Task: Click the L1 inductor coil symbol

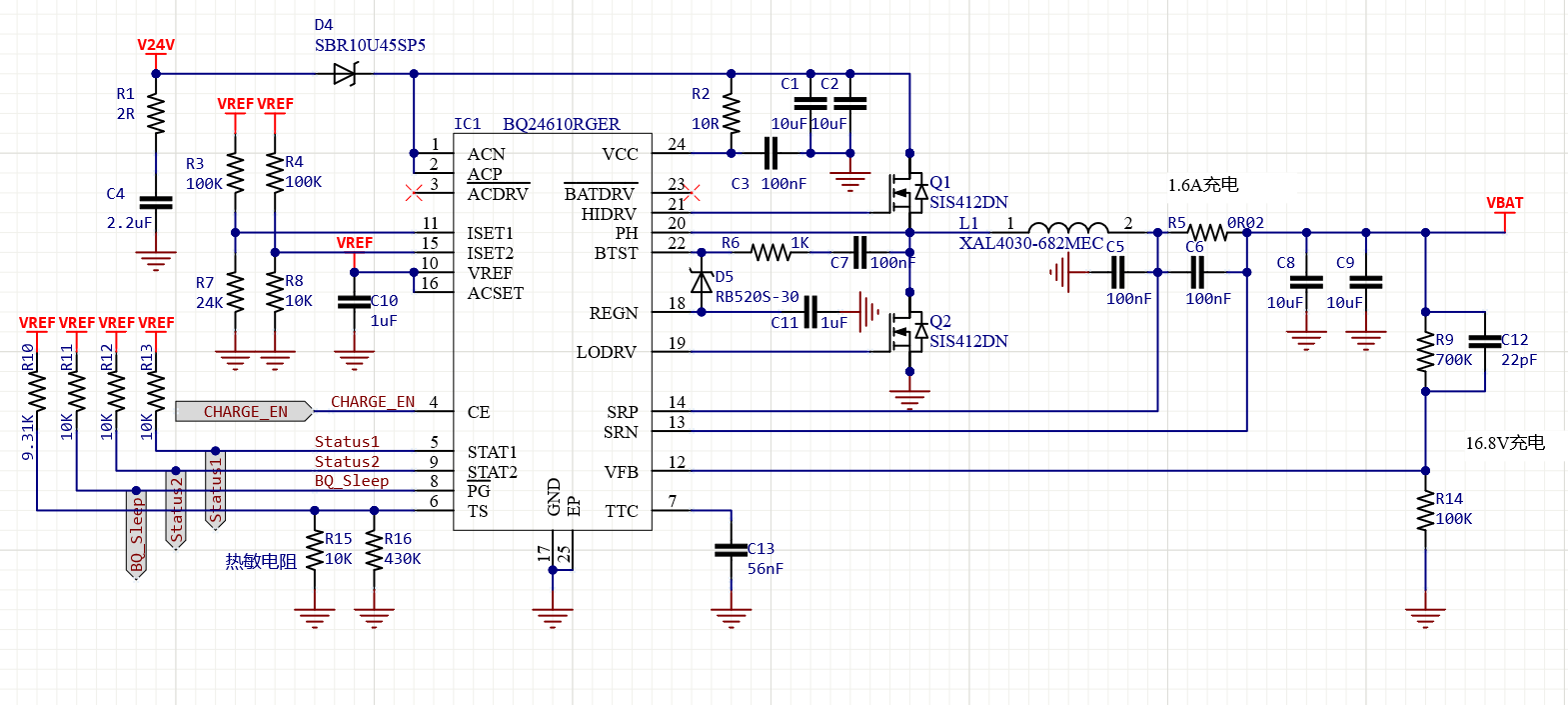Action: coord(1068,227)
